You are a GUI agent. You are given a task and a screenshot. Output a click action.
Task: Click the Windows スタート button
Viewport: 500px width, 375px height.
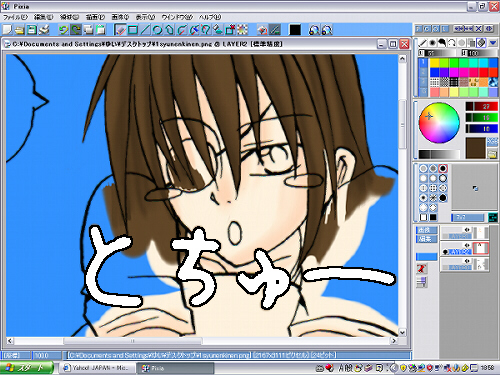[x=27, y=368]
